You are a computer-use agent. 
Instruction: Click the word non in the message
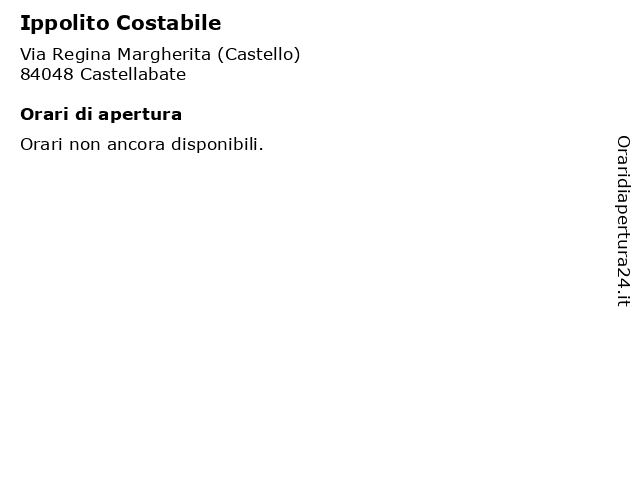pos(84,145)
